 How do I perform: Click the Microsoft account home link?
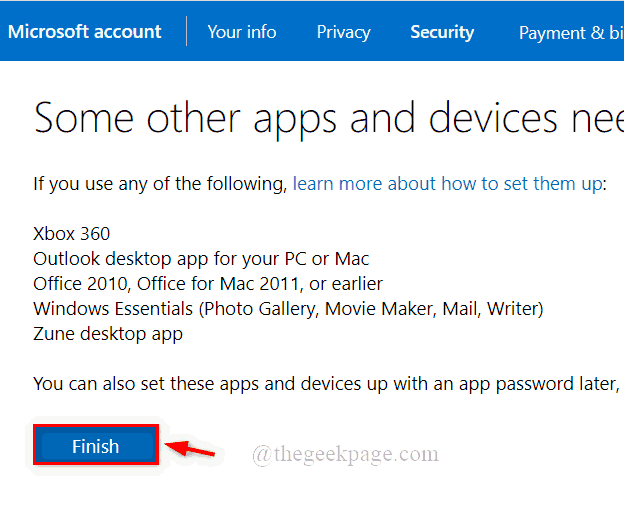[x=85, y=32]
